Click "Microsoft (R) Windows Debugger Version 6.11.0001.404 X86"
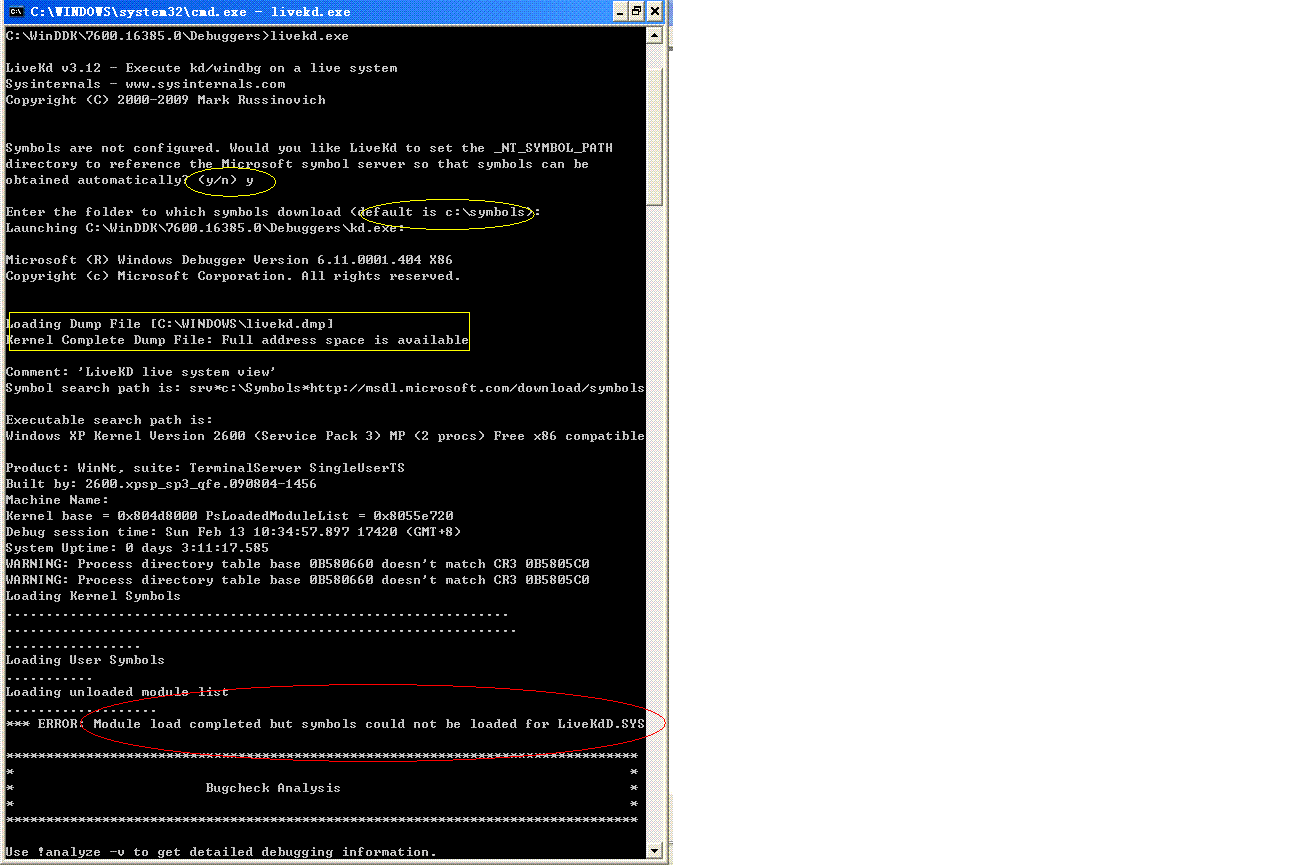Screen dimensions: 1300x865 coord(230,260)
